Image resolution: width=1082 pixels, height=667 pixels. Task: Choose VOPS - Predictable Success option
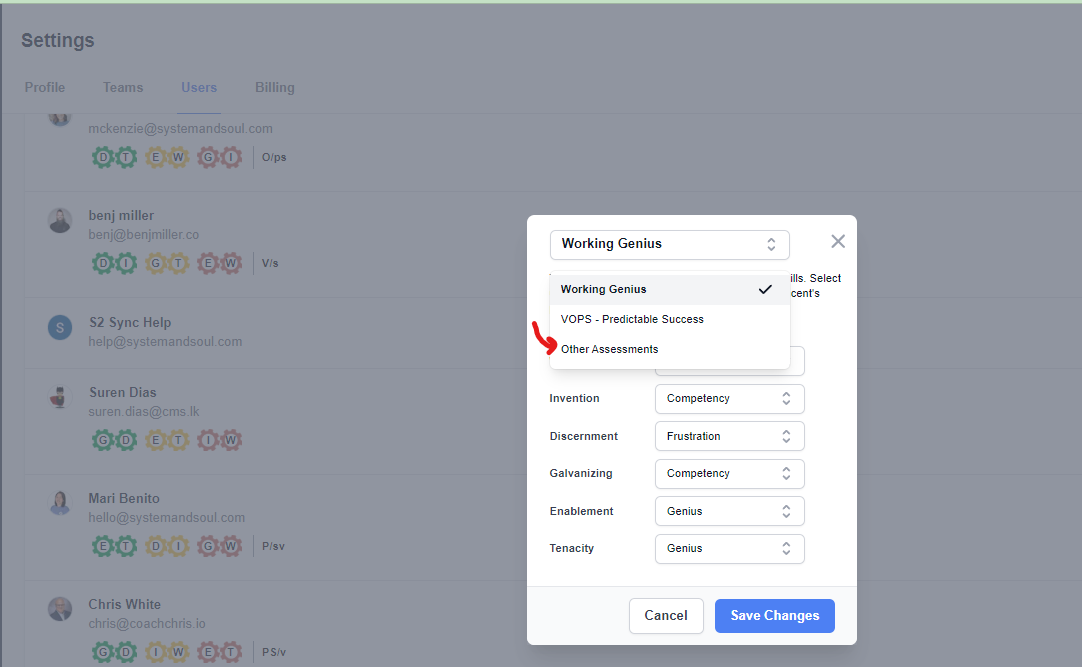[x=669, y=319]
